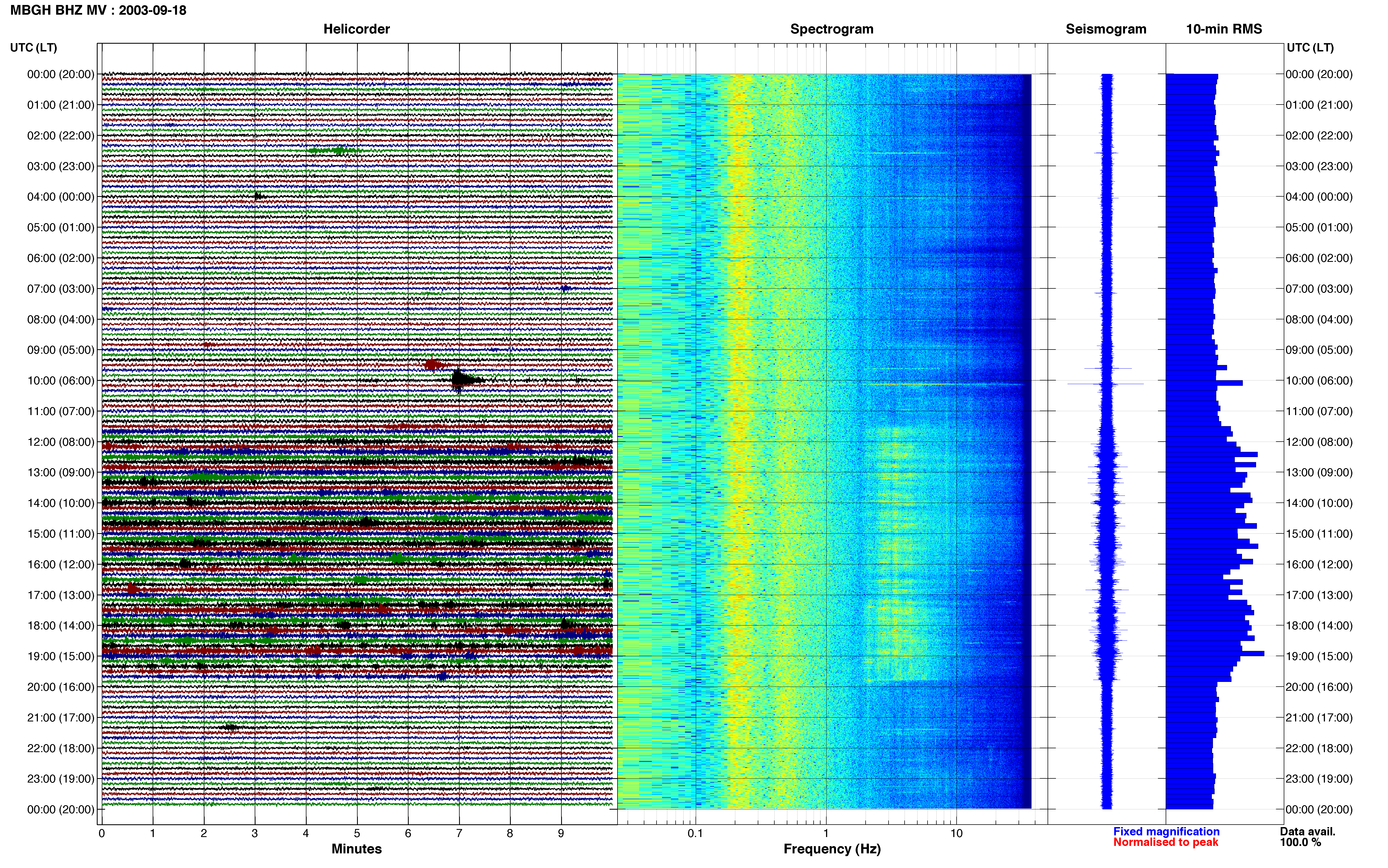Click the Fixed magnification legend text
1388x868 pixels.
pyautogui.click(x=1166, y=831)
